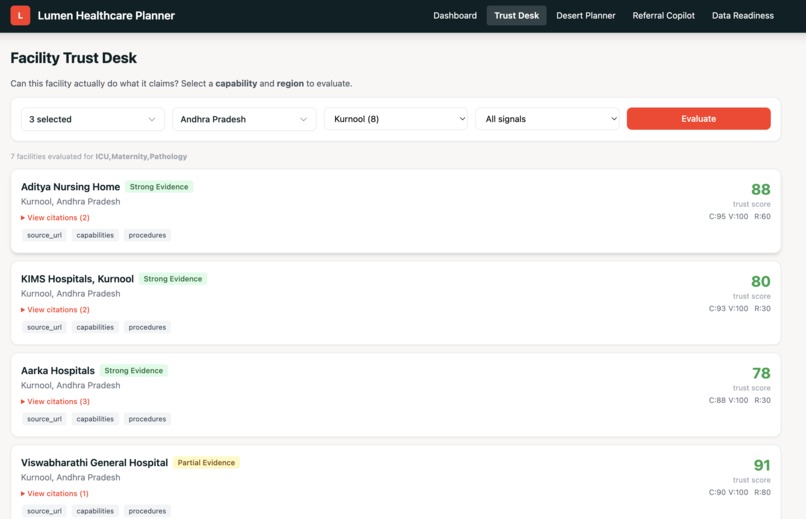
Task: Click KIMS Hospitals, Kurnool facility name
Action: (77, 279)
